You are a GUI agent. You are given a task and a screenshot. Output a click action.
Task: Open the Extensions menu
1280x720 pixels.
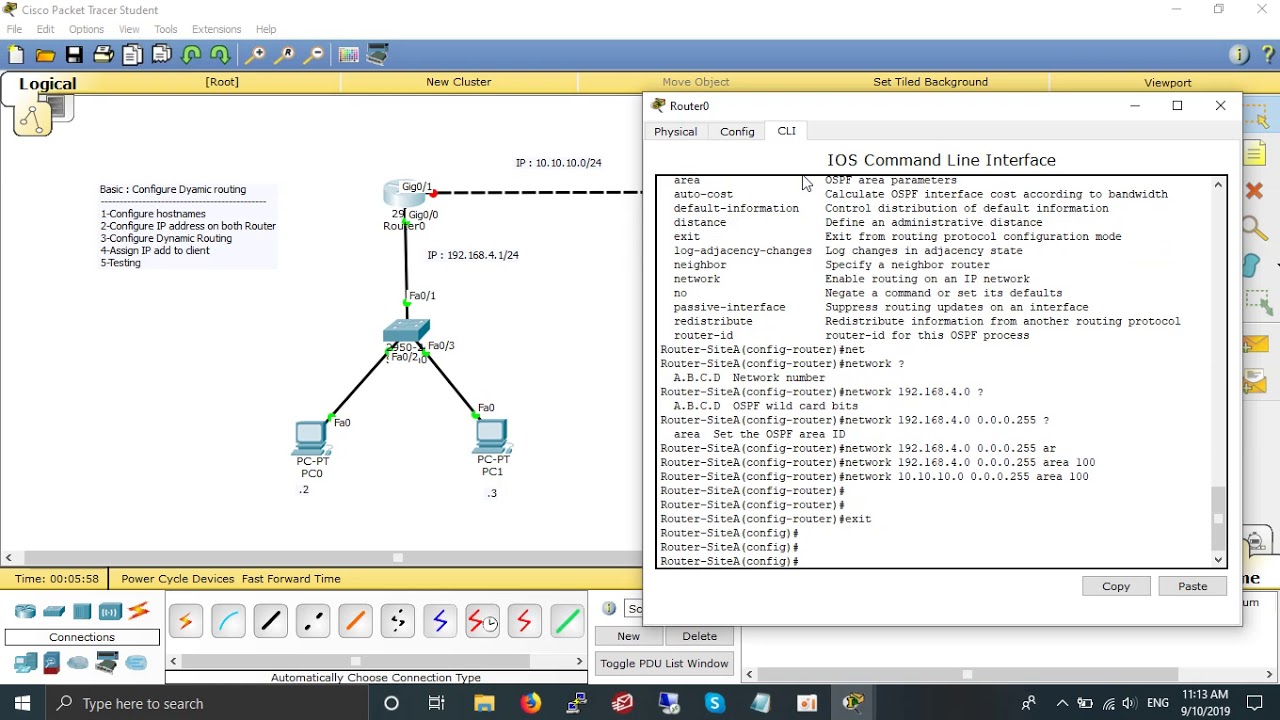(x=217, y=29)
